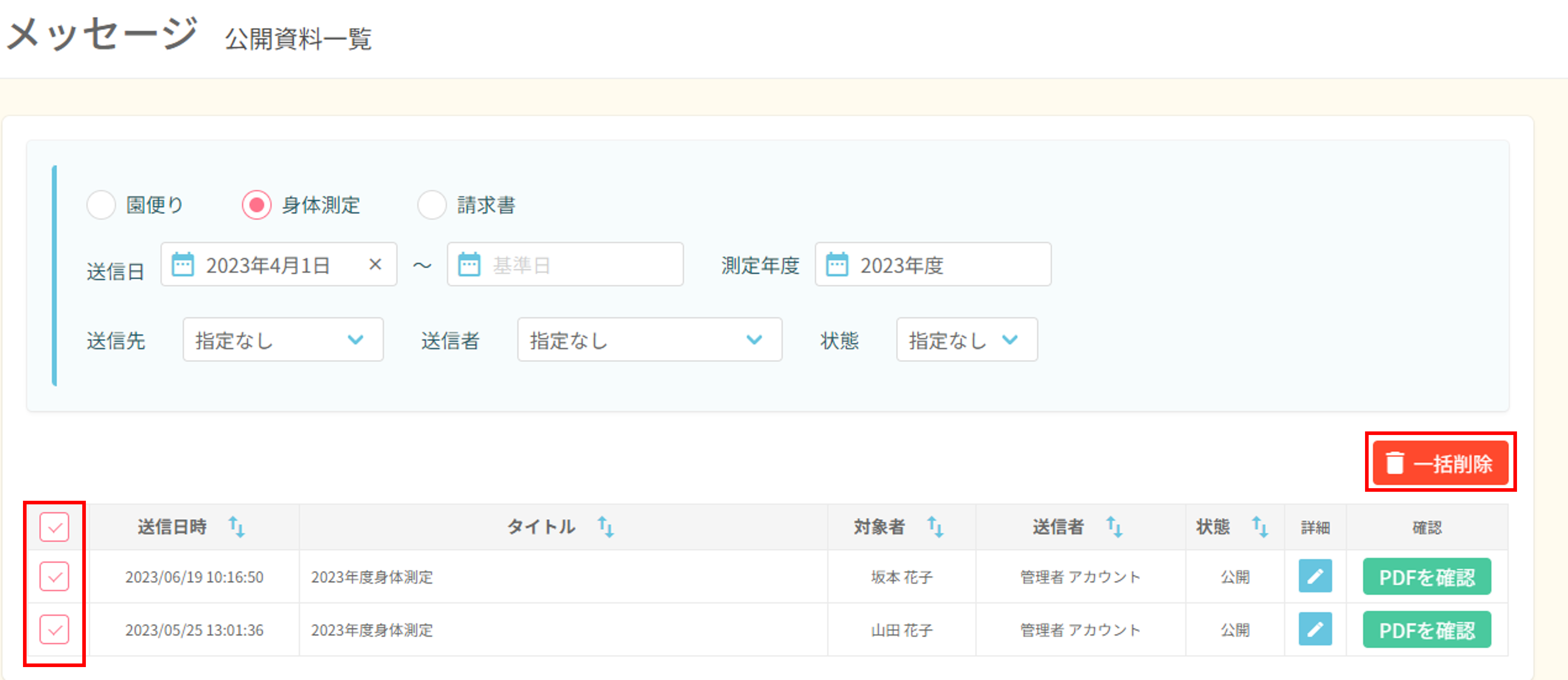
Task: Click trash icon on 一括削除 button
Action: point(1394,463)
